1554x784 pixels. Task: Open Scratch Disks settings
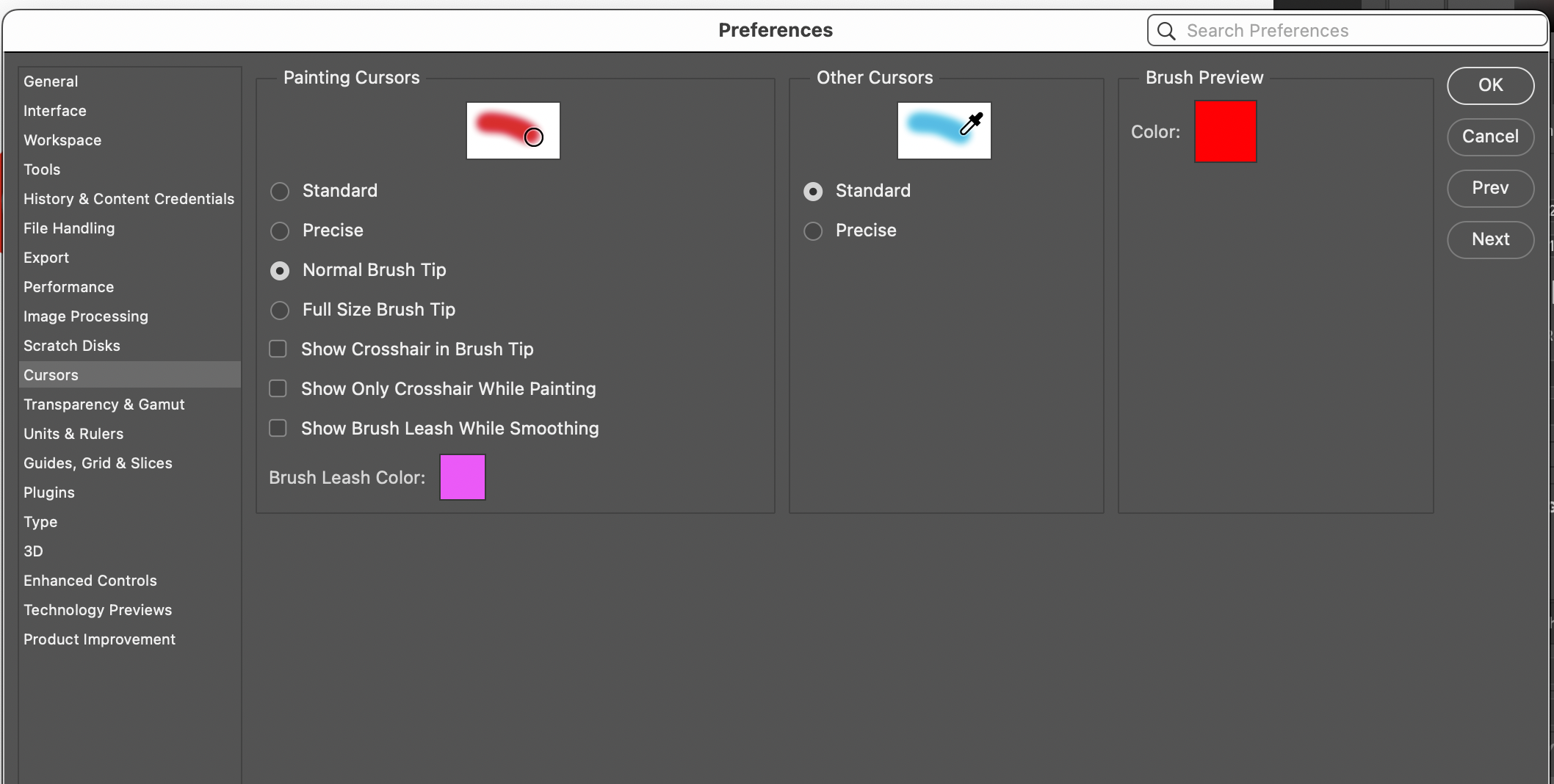[71, 345]
